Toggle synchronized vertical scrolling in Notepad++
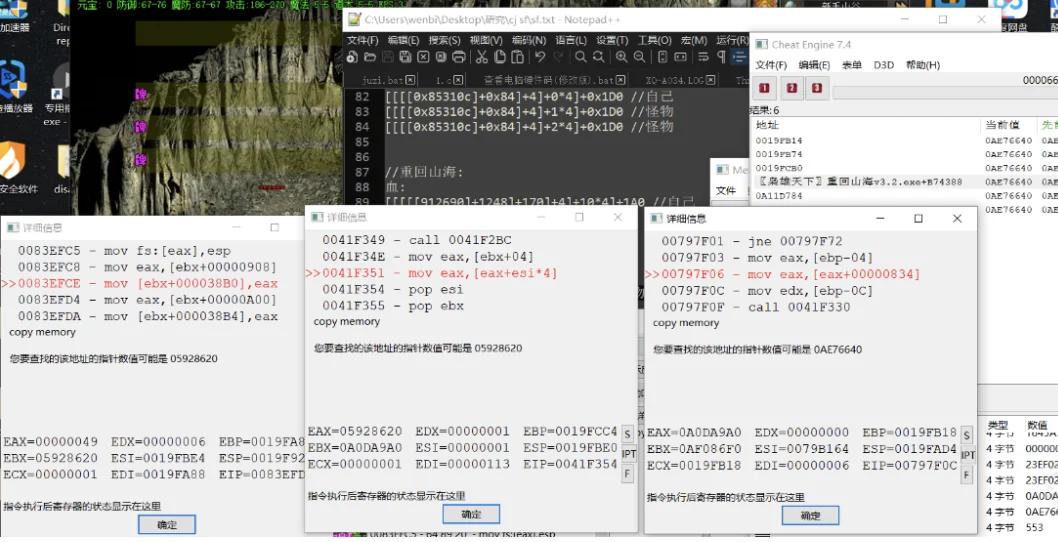Viewport: 1058px width, 542px height. (663, 57)
